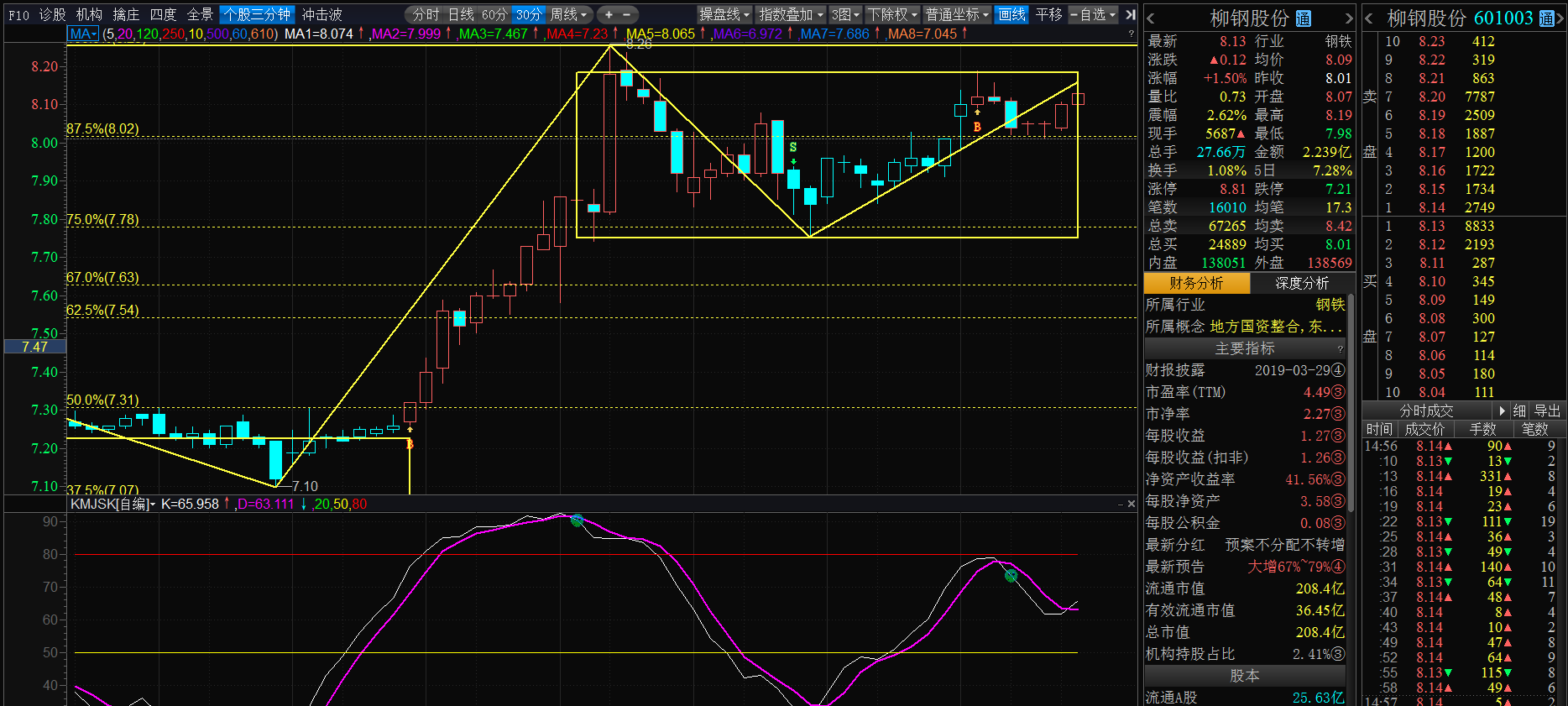The width and height of the screenshot is (1568, 706).
Task: Open 全景 panorama view
Action: (200, 14)
